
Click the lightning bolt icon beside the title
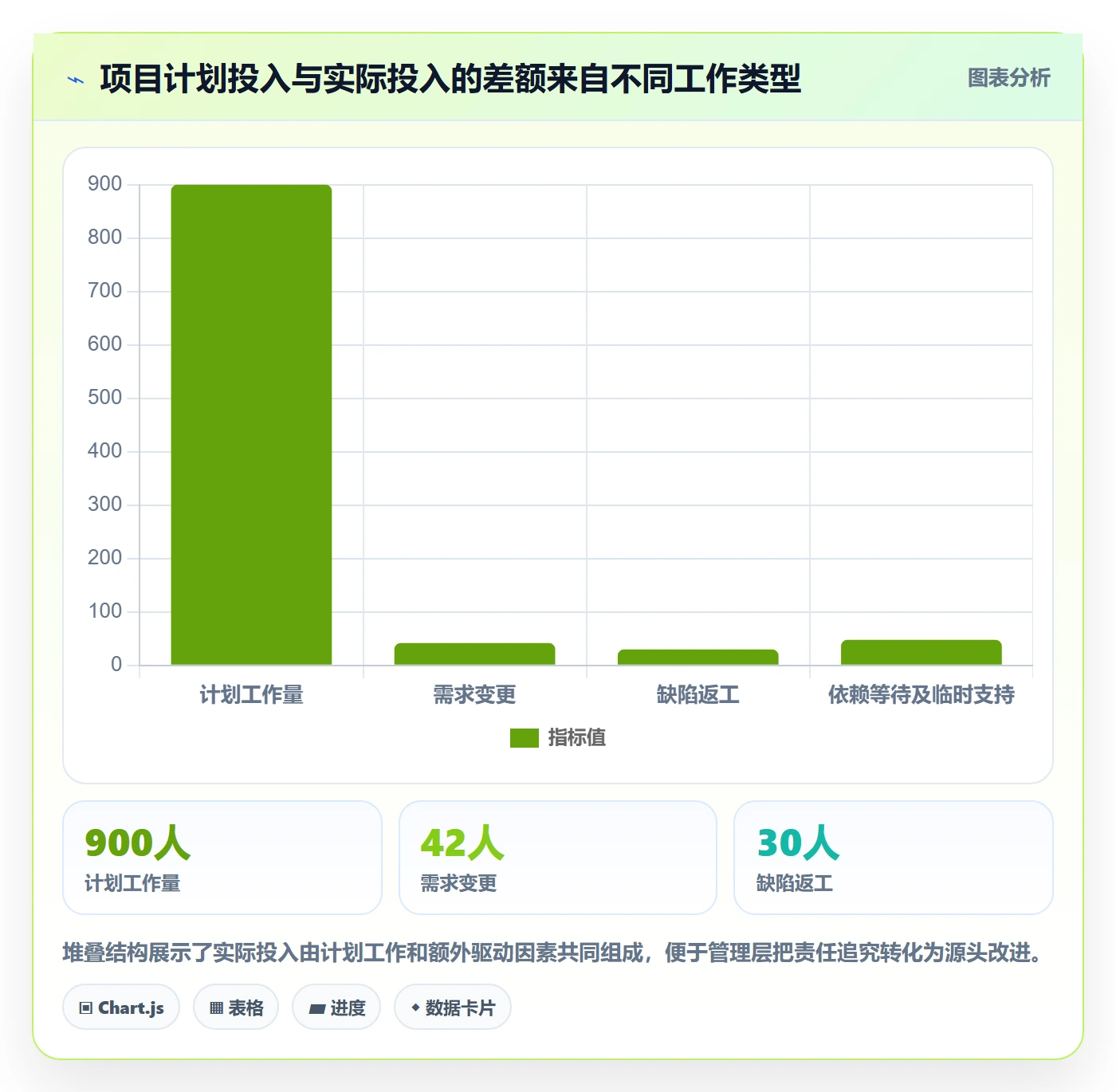point(76,80)
